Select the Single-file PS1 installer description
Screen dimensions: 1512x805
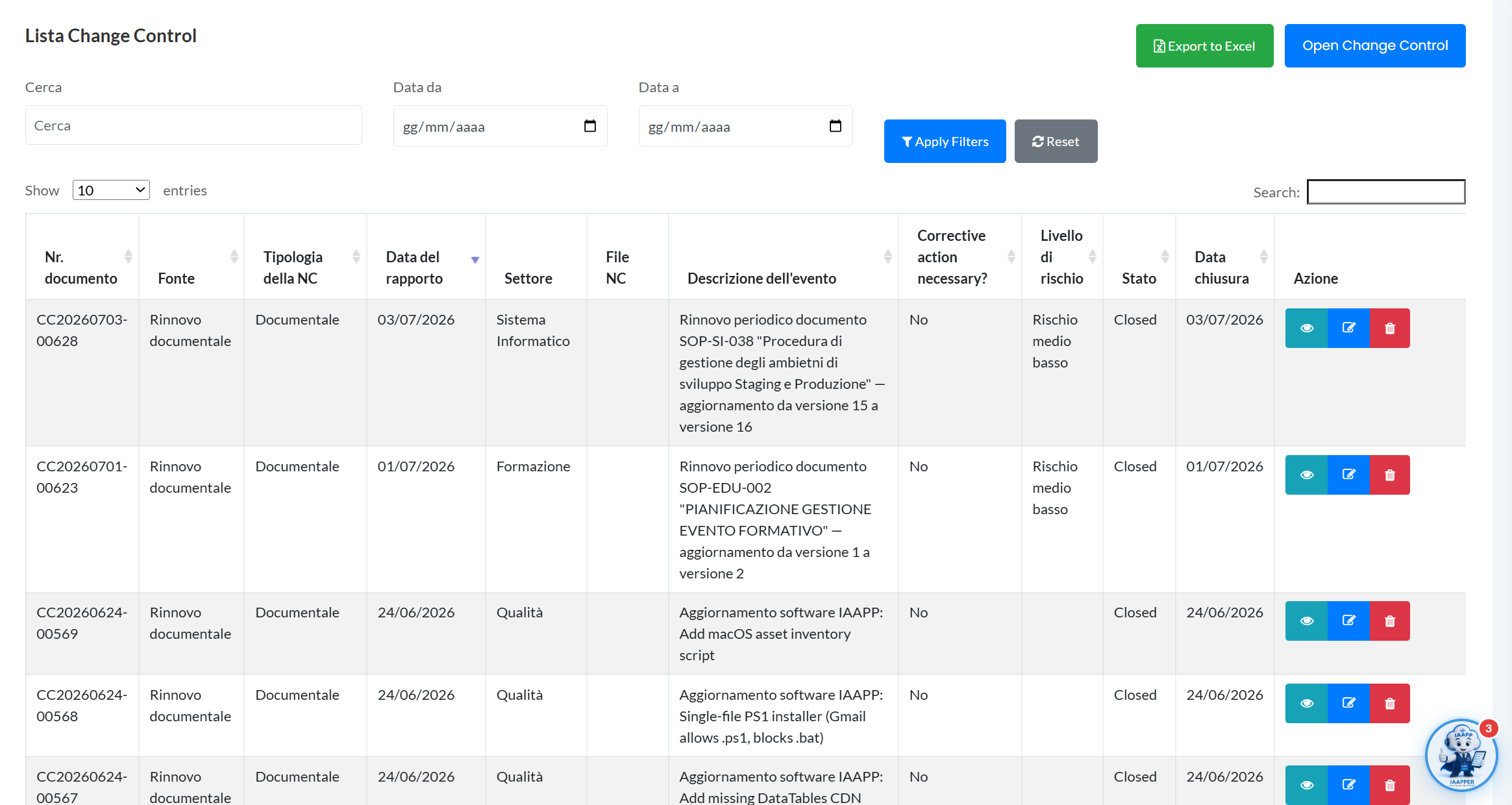click(x=781, y=716)
